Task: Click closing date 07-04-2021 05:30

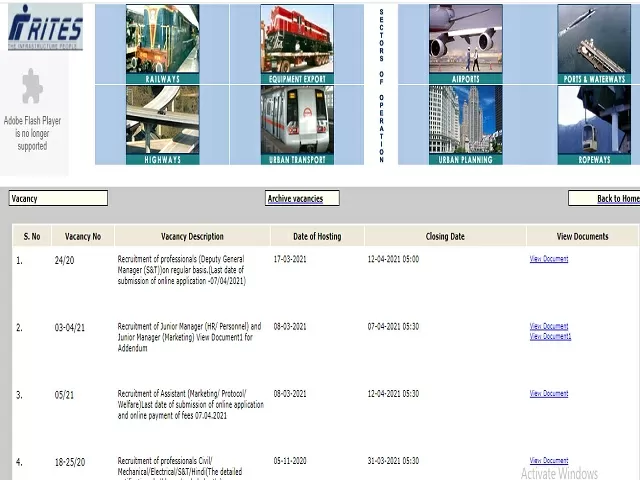Action: (393, 327)
